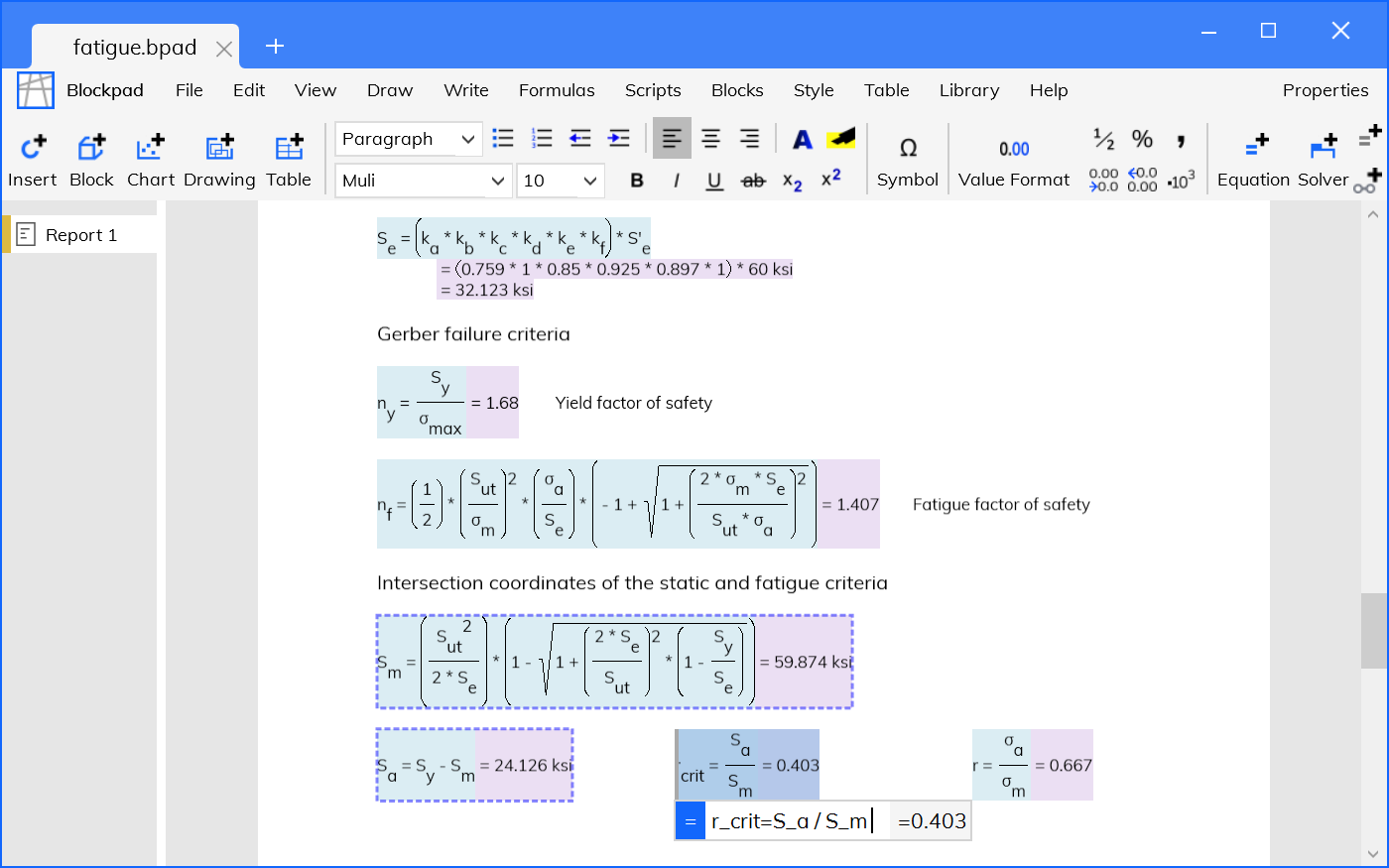This screenshot has width=1389, height=868.
Task: Increase paragraph indent
Action: (x=619, y=139)
